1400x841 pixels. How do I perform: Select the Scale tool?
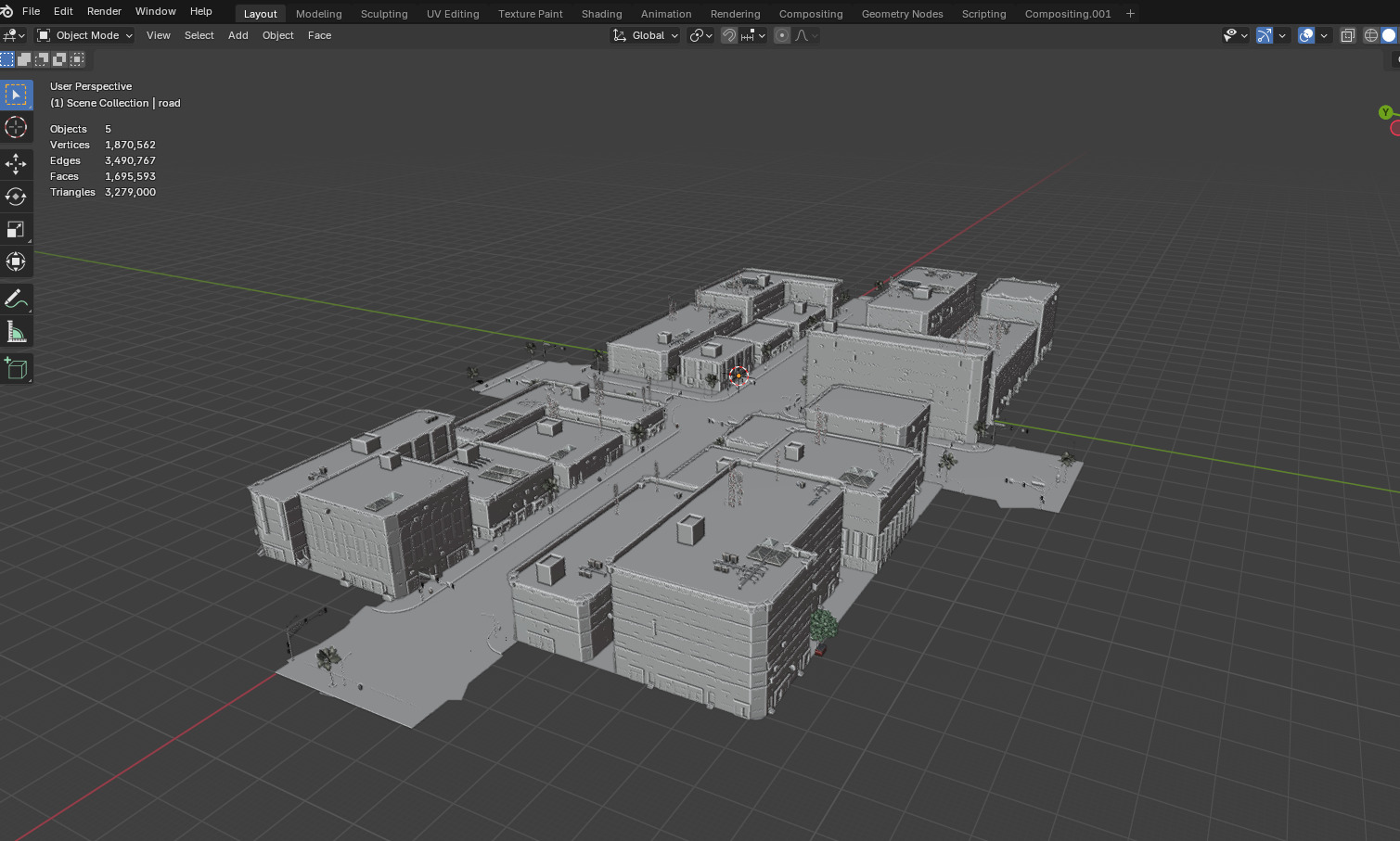pos(16,229)
